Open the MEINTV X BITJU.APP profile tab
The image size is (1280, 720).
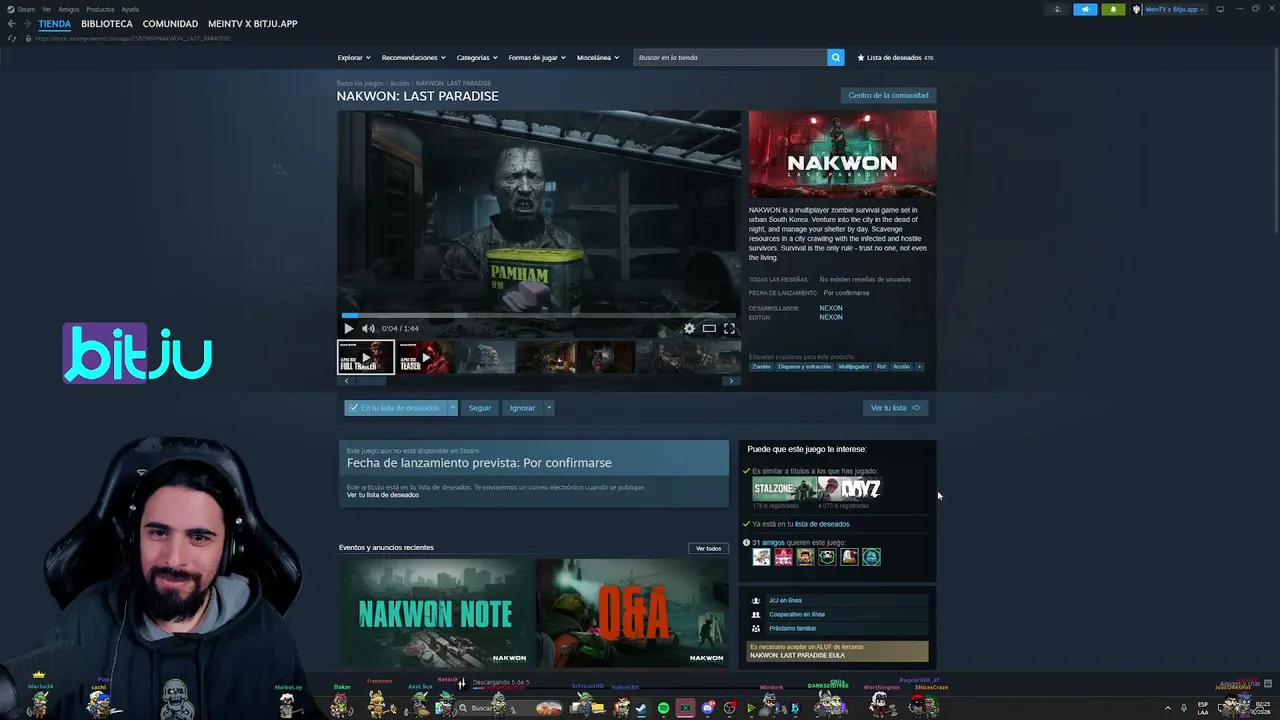[x=253, y=24]
